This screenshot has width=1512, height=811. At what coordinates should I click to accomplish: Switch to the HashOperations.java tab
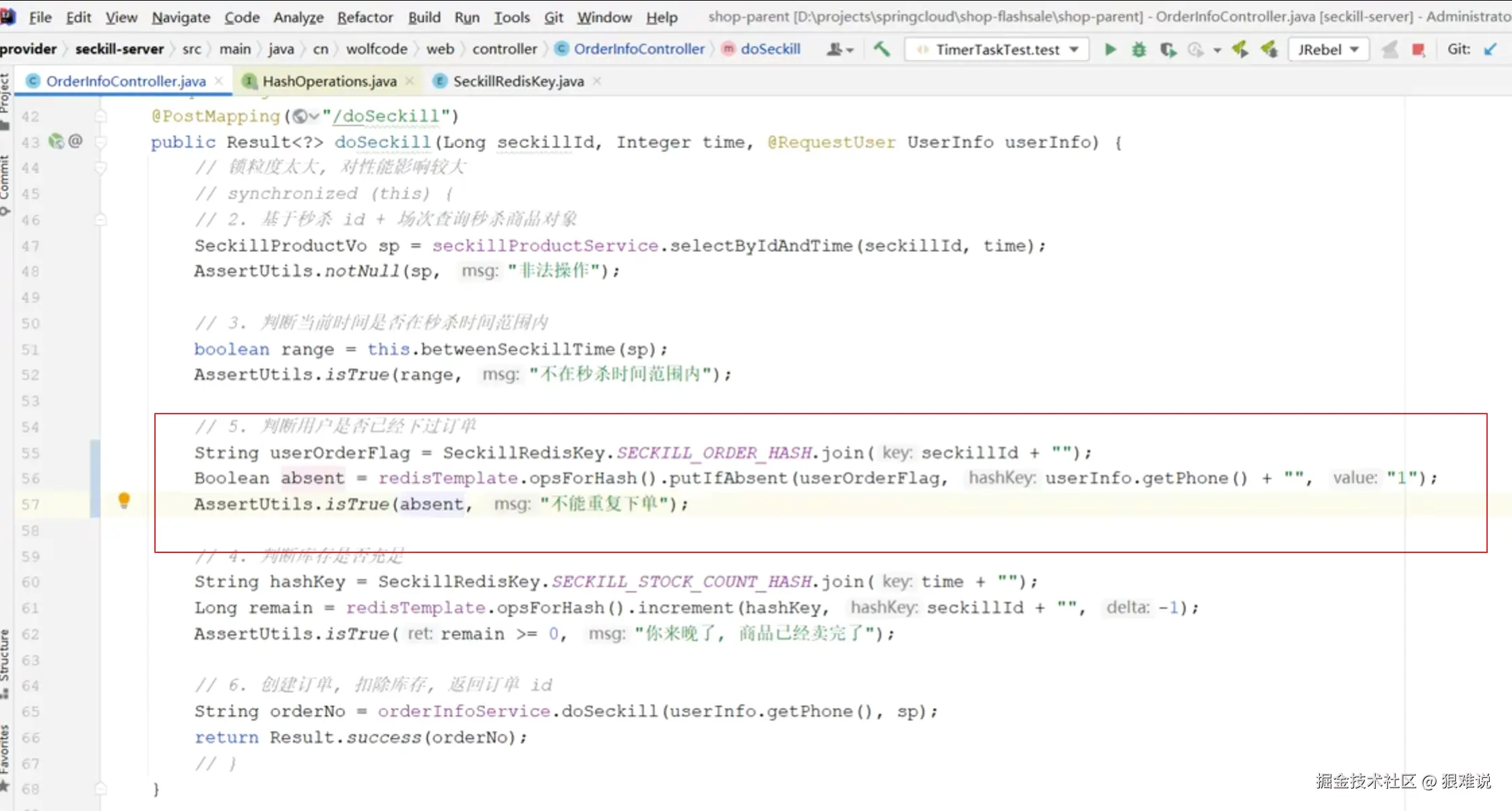[329, 81]
